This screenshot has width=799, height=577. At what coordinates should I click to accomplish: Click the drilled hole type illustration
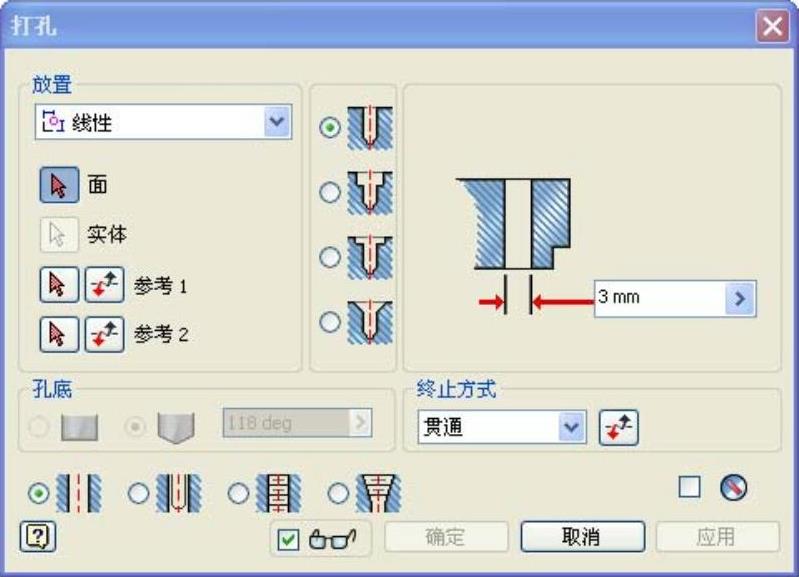pyautogui.click(x=370, y=127)
